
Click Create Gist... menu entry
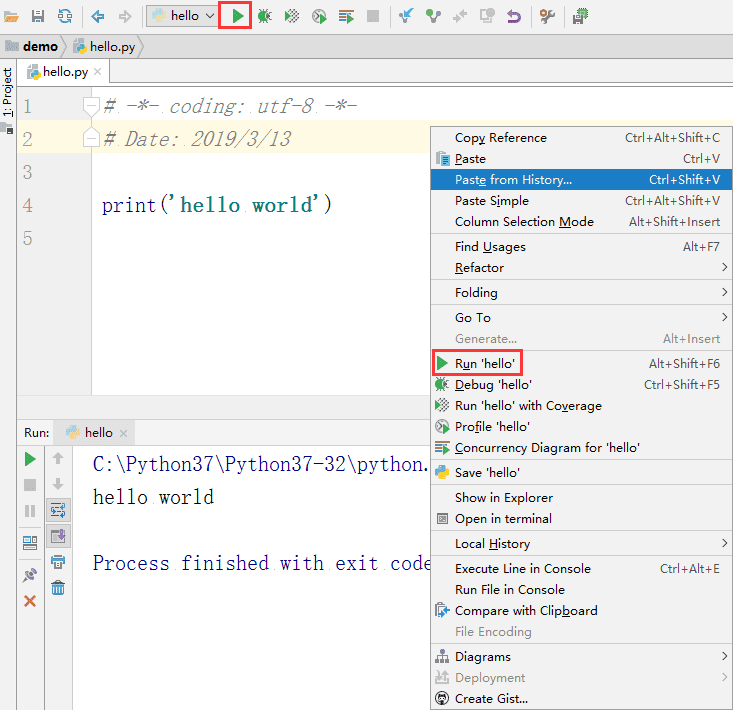point(581,699)
